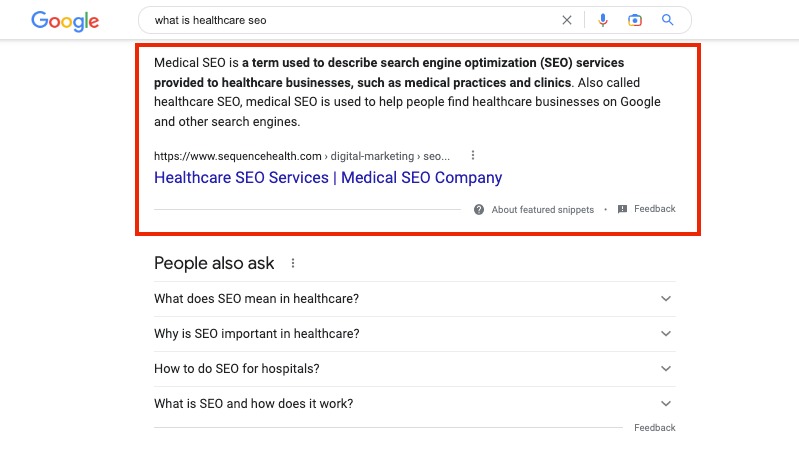
Task: Expand "How to do SEO for hospitals?"
Action: point(667,369)
